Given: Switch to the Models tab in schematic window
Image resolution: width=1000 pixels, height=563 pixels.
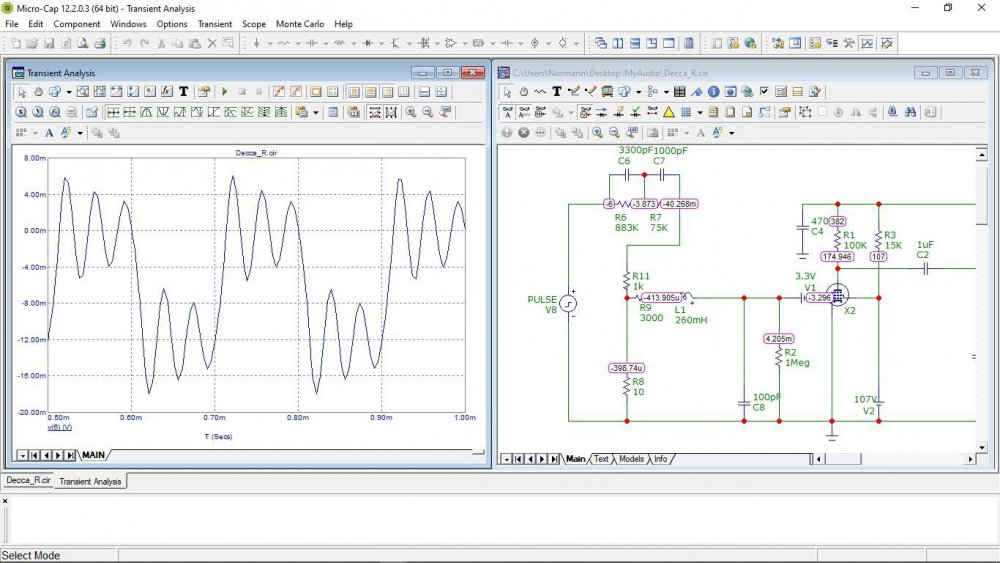Looking at the screenshot, I should (x=631, y=459).
